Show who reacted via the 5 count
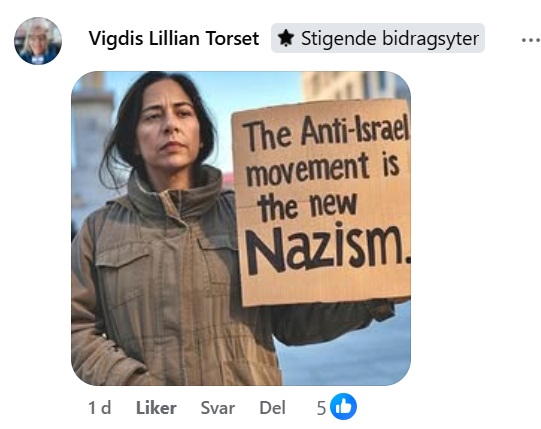541x429 pixels. [321, 408]
